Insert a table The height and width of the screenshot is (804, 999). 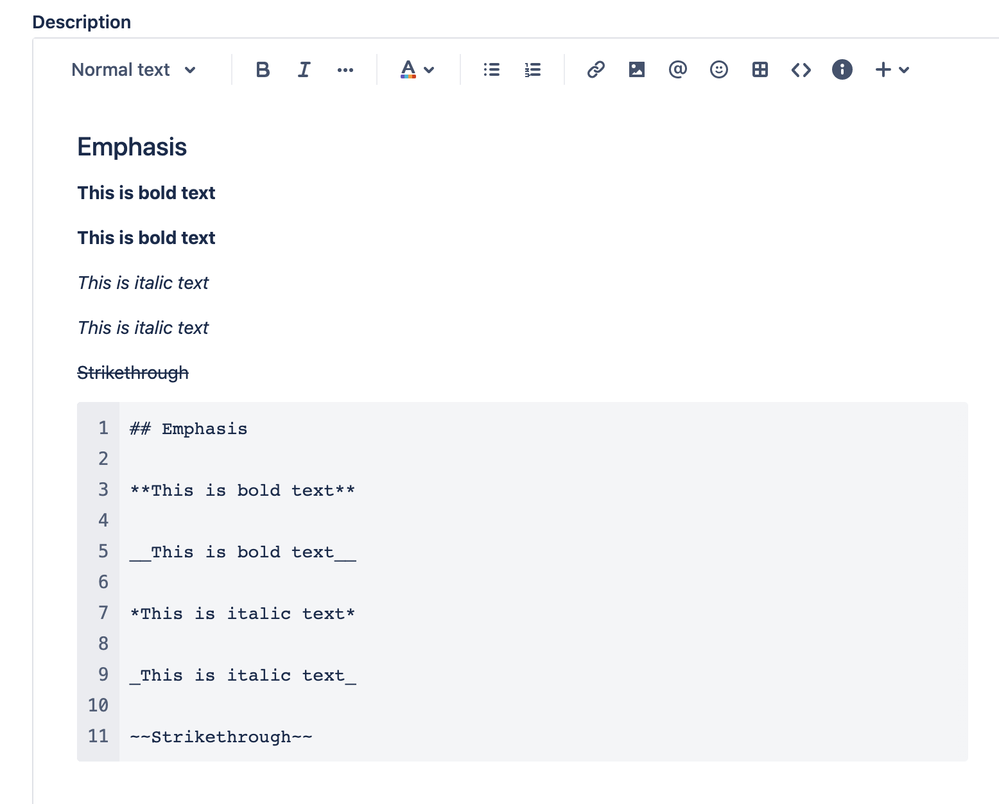[760, 69]
